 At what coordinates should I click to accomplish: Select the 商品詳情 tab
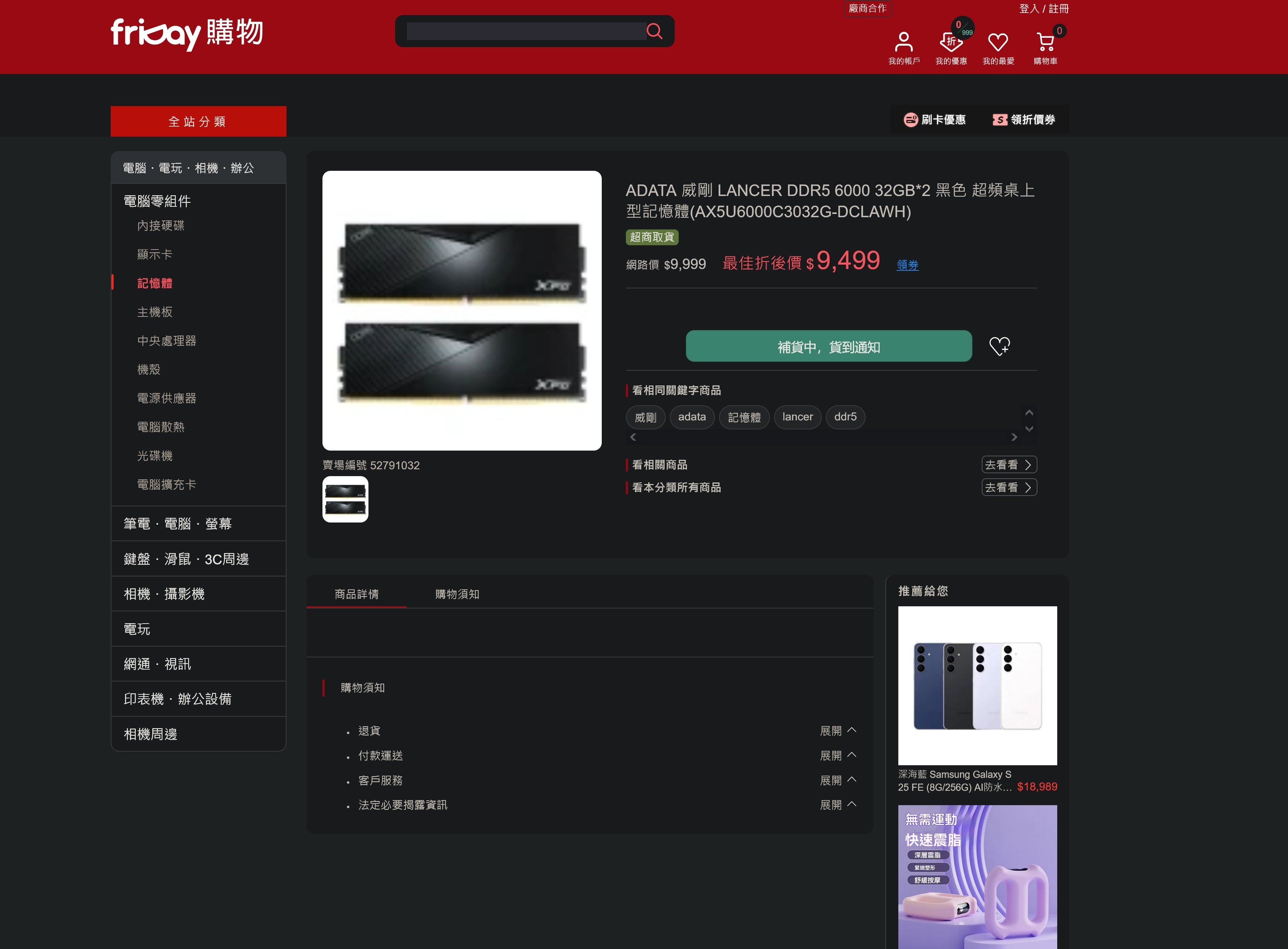[x=357, y=594]
